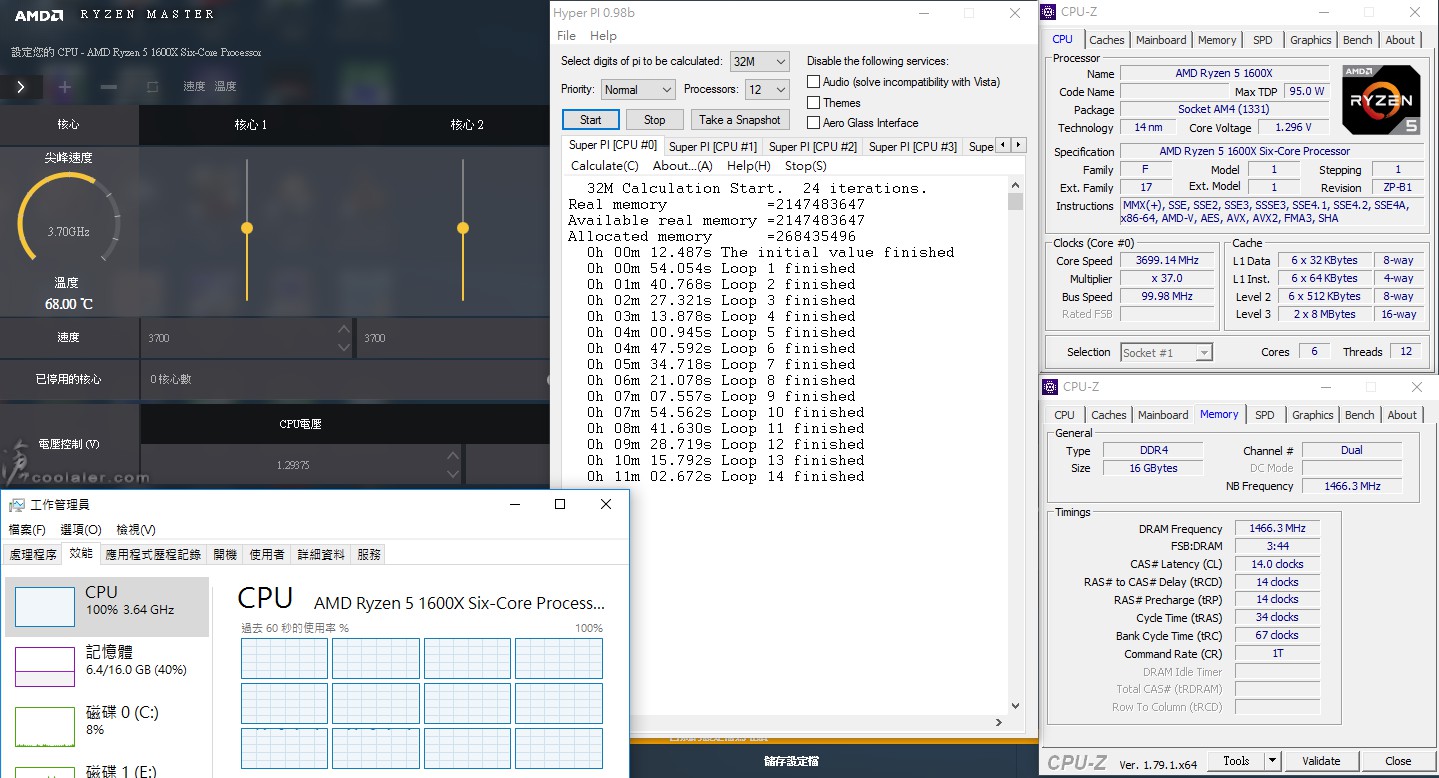Viewport: 1439px width, 778px height.
Task: Open About tab in the Memory-tab CPU-Z window
Action: click(1402, 415)
